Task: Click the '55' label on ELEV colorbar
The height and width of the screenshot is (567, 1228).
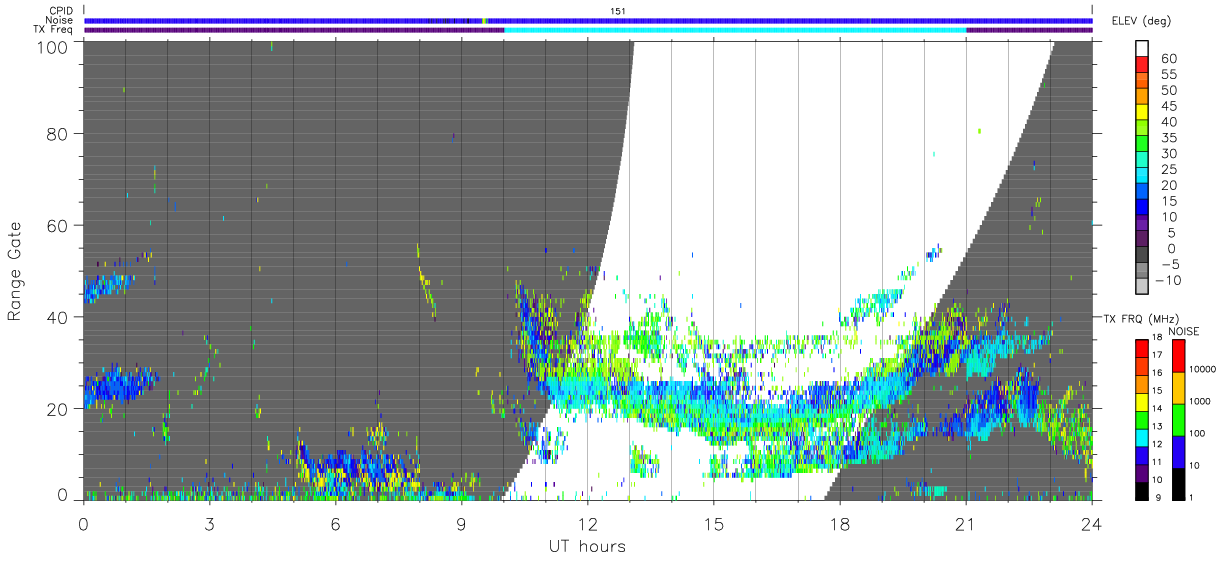Action: 1168,75
